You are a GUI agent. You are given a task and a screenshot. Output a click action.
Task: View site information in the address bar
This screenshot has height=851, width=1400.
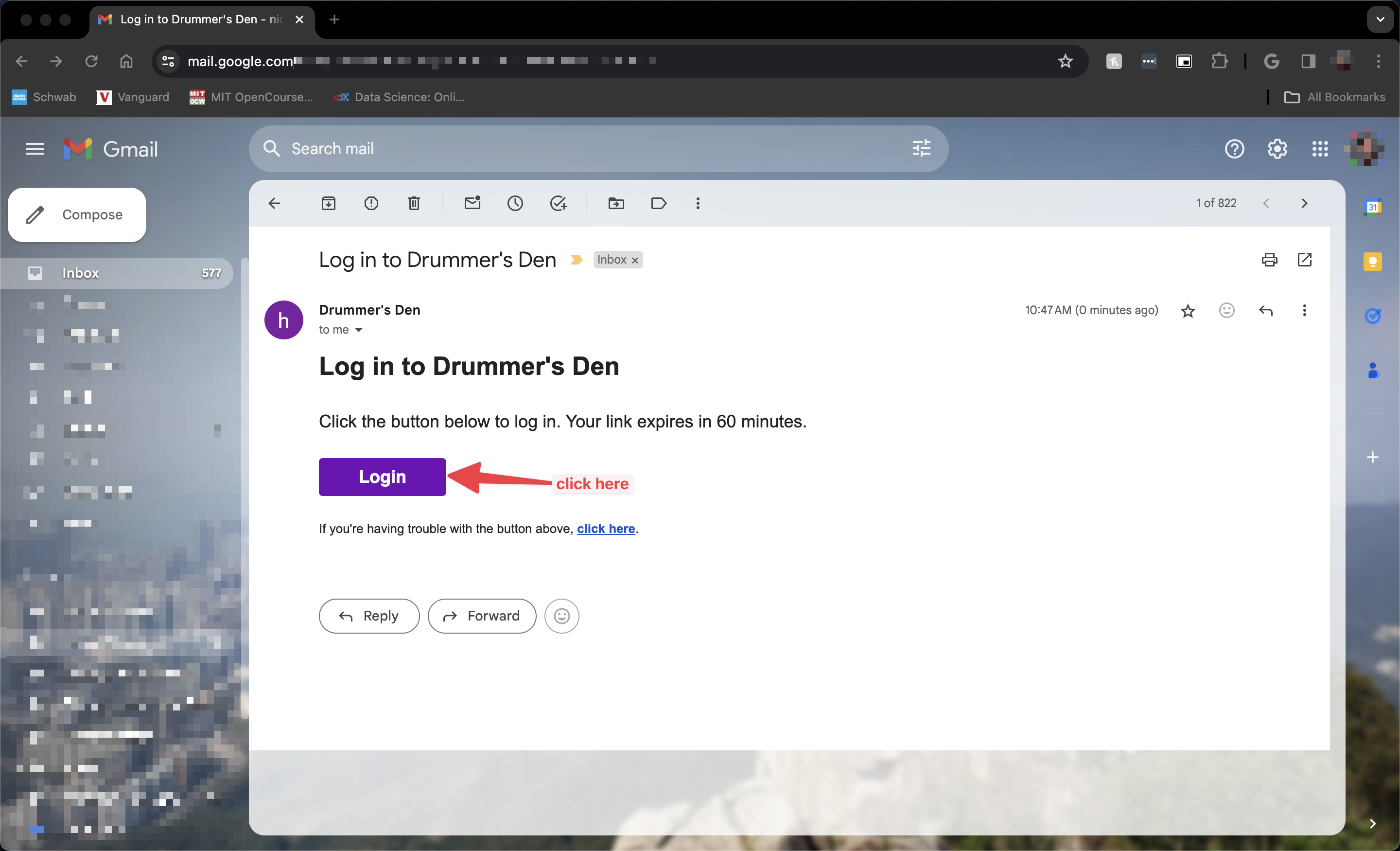[x=168, y=61]
